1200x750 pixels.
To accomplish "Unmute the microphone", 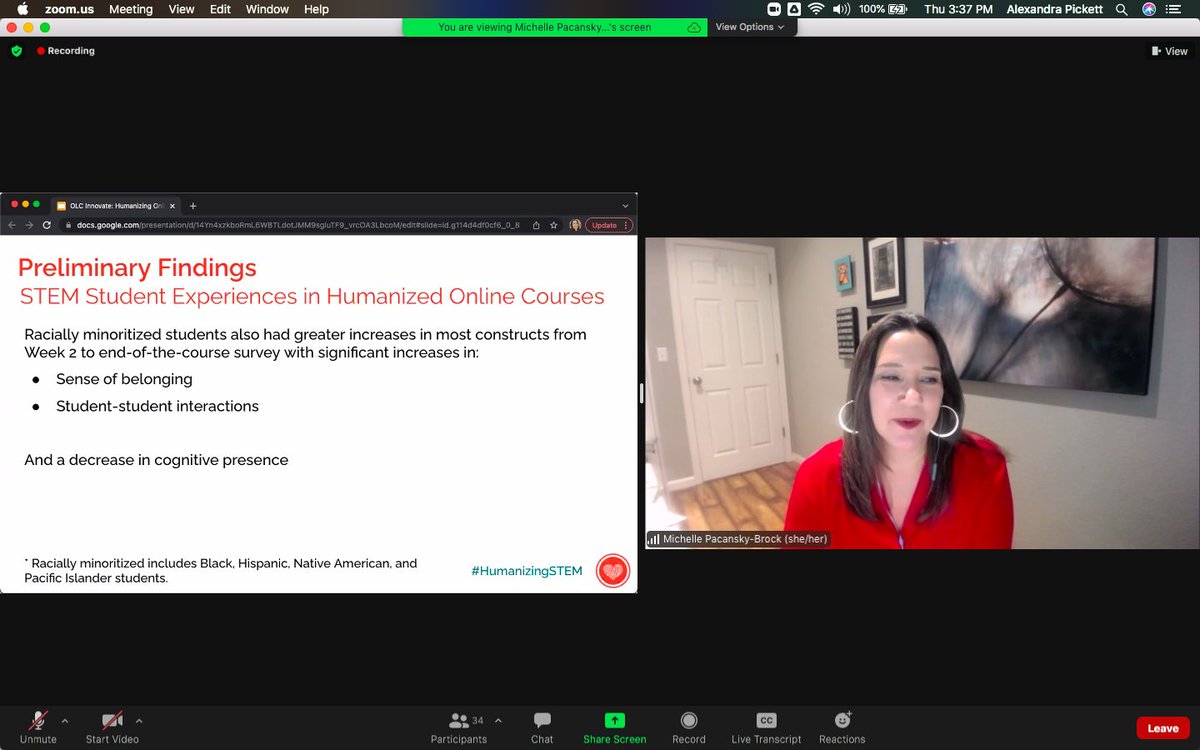I will pos(38,727).
